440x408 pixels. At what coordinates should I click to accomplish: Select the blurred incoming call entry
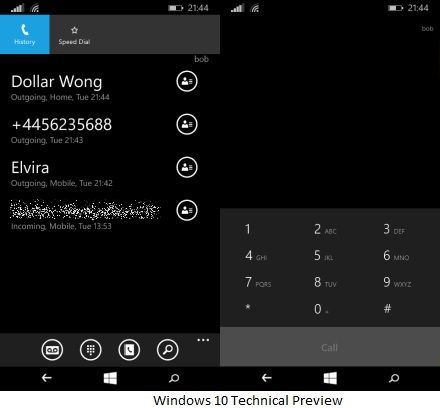pyautogui.click(x=85, y=215)
